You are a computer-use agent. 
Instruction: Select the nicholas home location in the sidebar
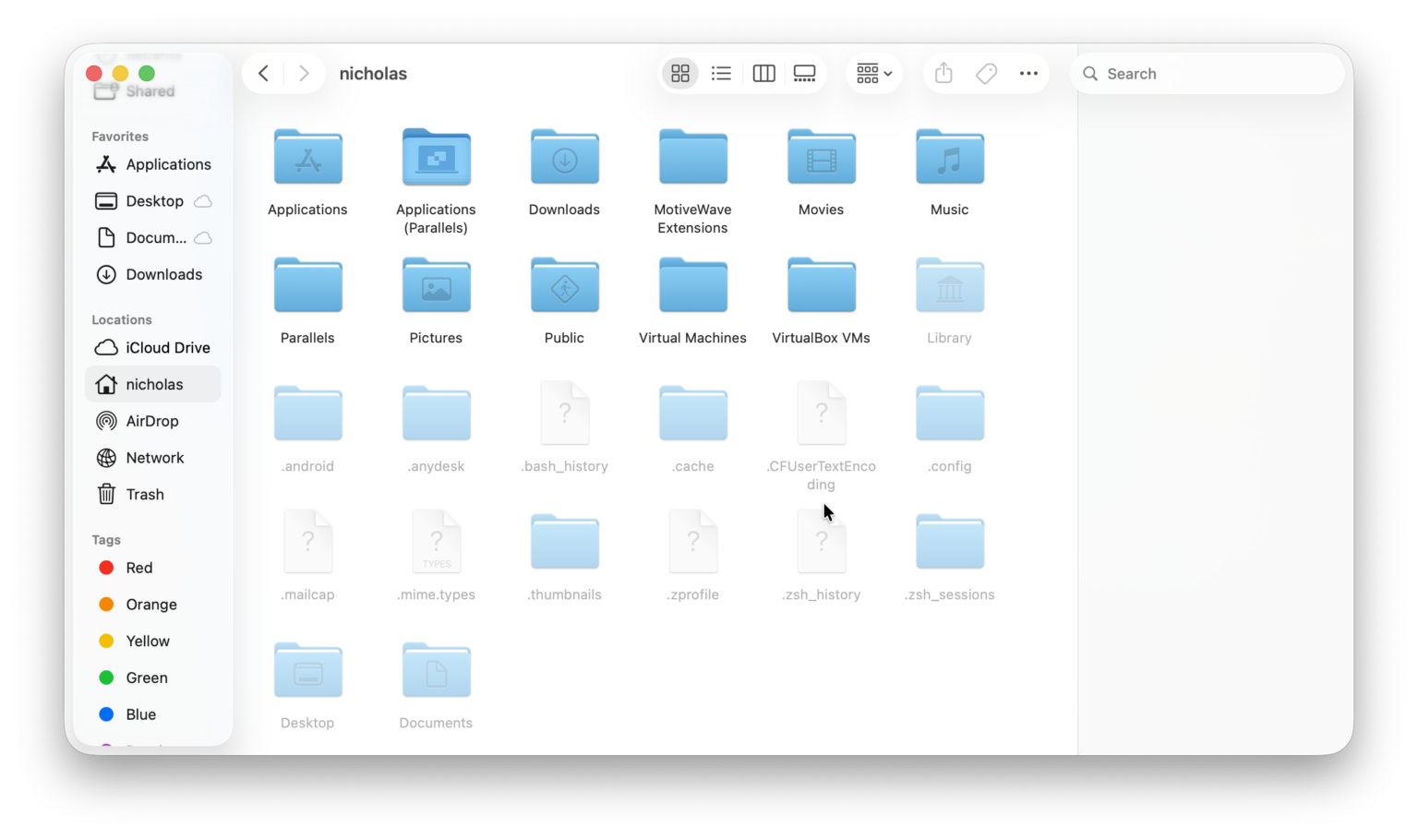tap(153, 384)
